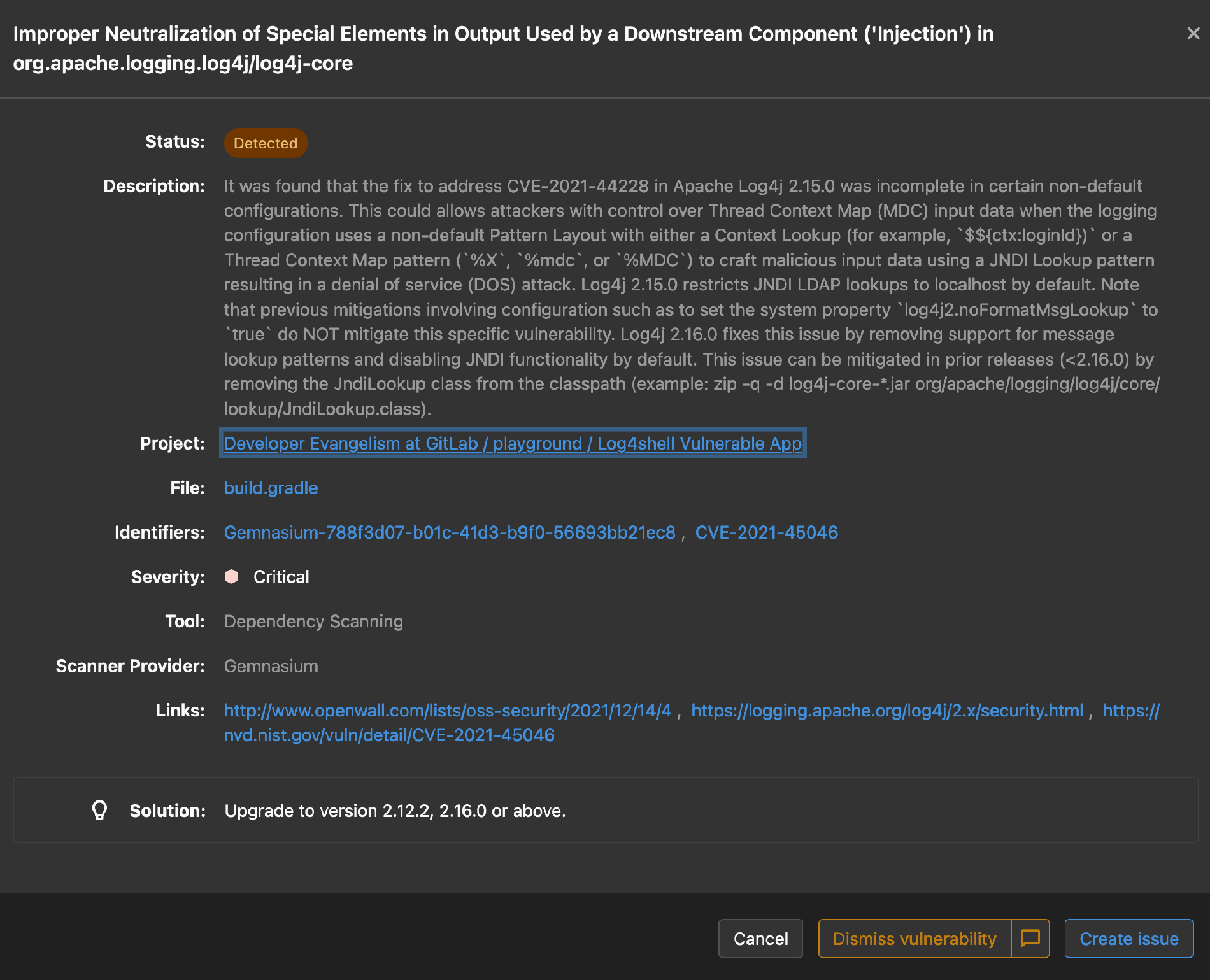Open the build.gradle file link
The width and height of the screenshot is (1210, 980).
coord(271,488)
